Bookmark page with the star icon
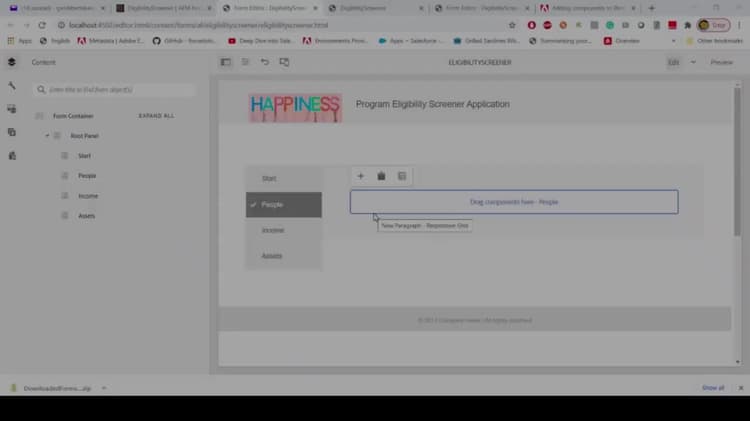This screenshot has width=750, height=421. click(512, 25)
